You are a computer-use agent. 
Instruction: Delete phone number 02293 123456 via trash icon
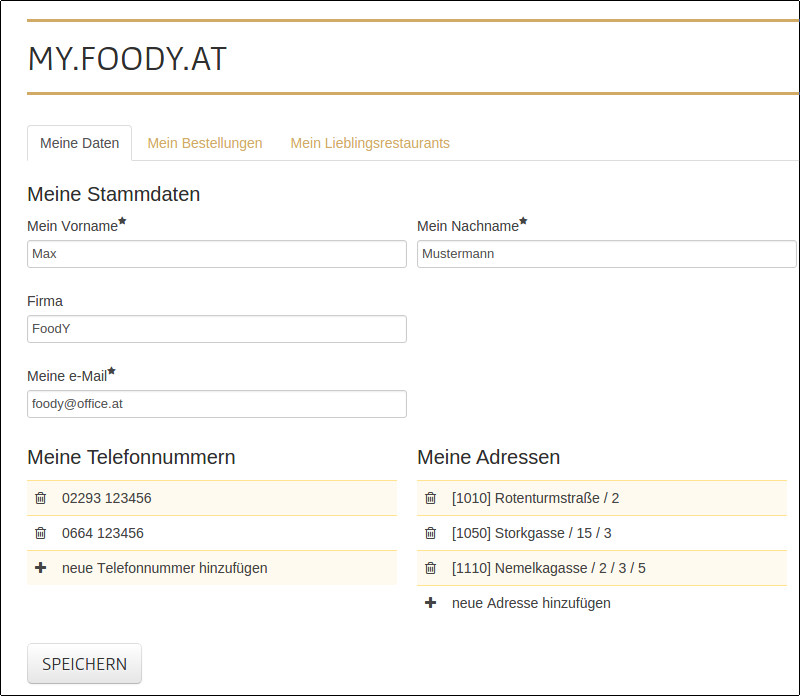tap(41, 498)
